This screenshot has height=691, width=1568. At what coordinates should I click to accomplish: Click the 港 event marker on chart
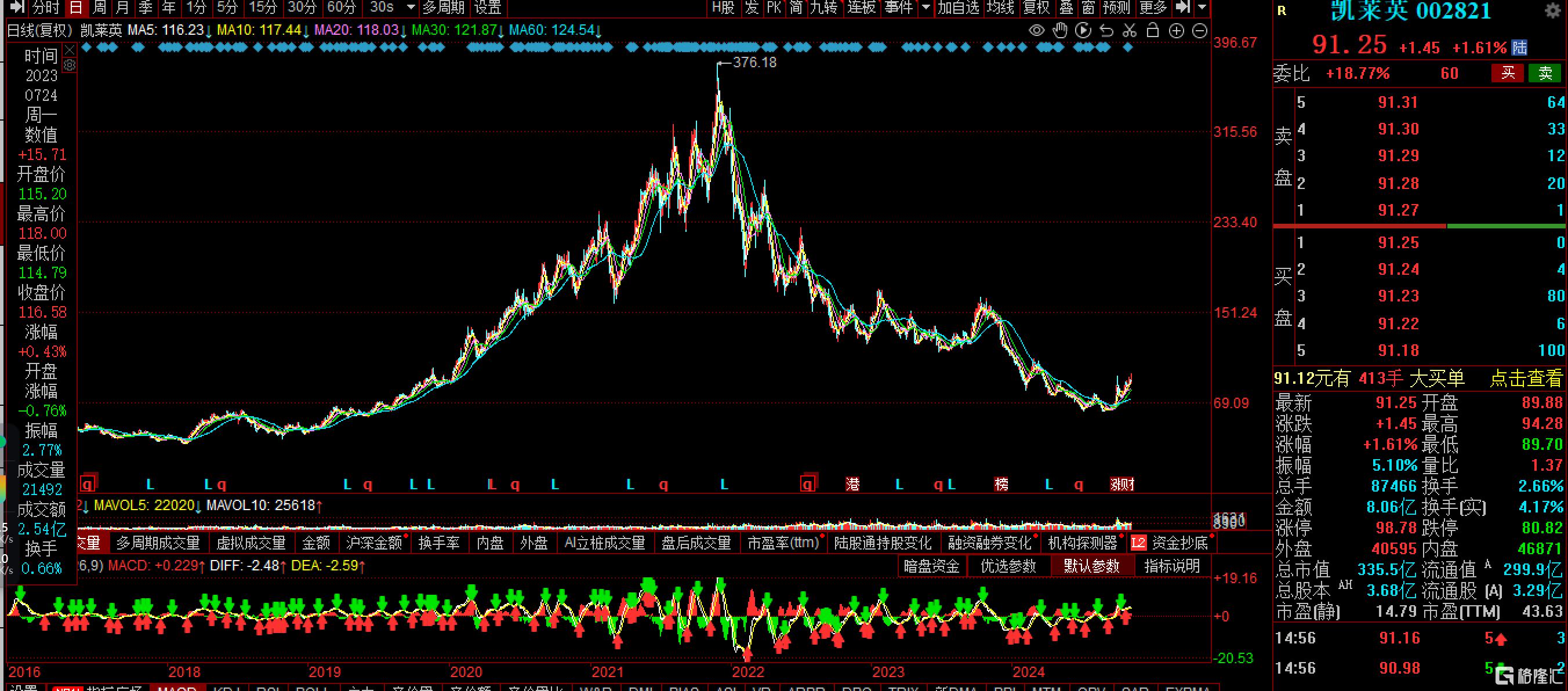(853, 484)
